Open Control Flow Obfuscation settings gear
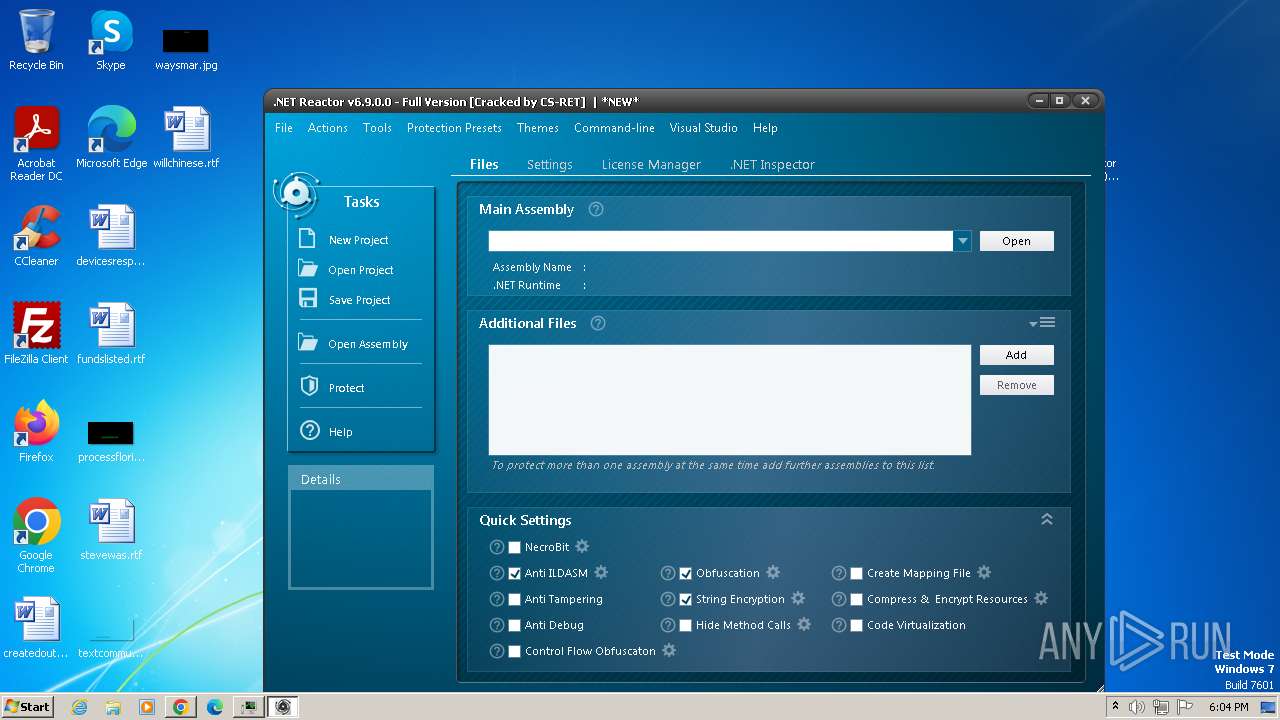 click(669, 651)
